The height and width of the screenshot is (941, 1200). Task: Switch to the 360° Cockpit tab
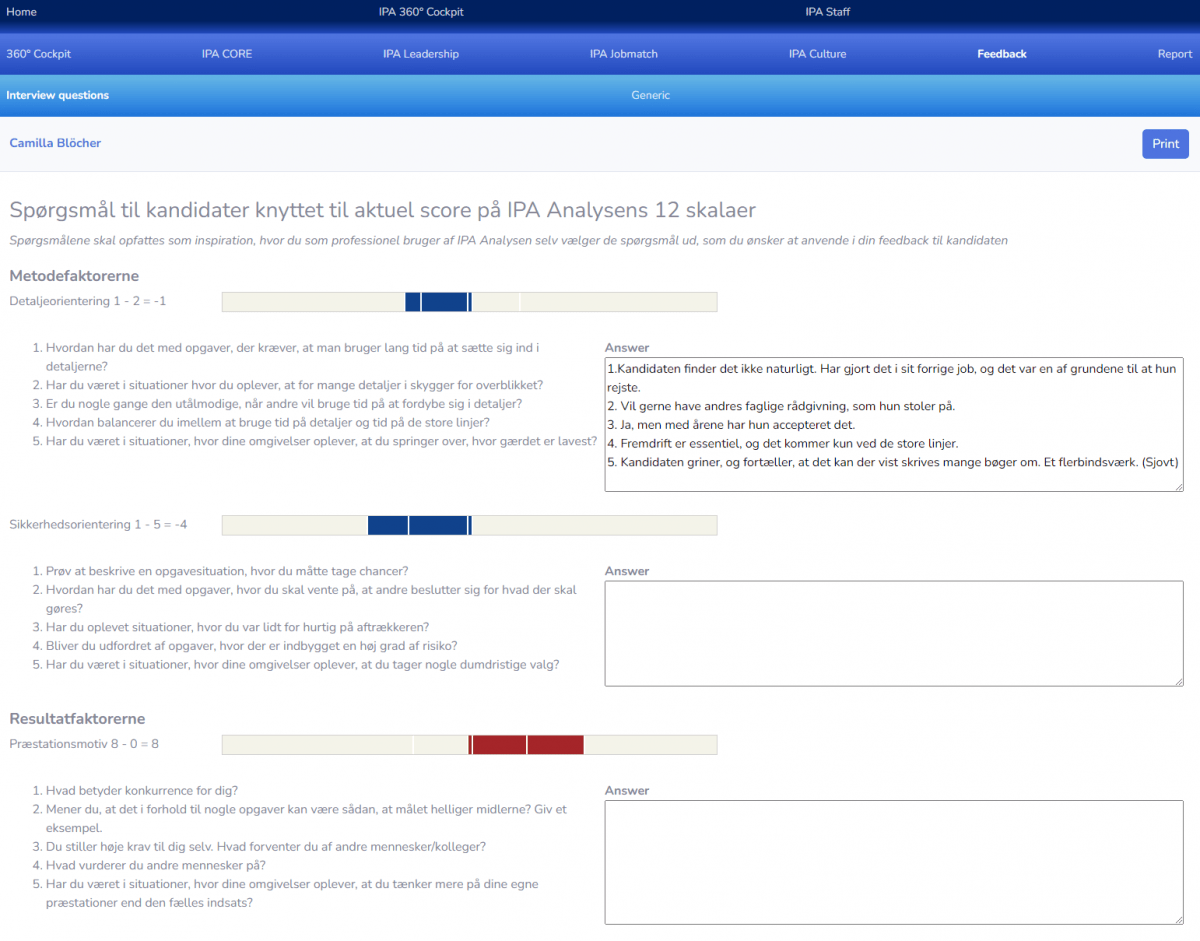click(x=39, y=54)
